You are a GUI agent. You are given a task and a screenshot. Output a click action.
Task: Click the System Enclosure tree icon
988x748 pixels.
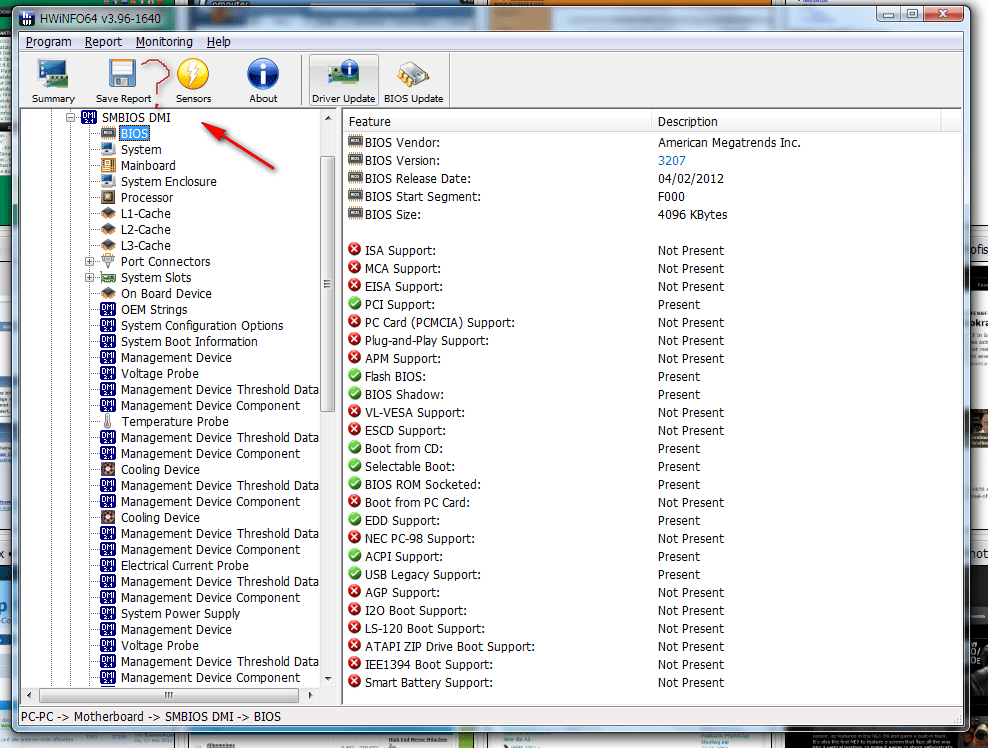tap(108, 181)
